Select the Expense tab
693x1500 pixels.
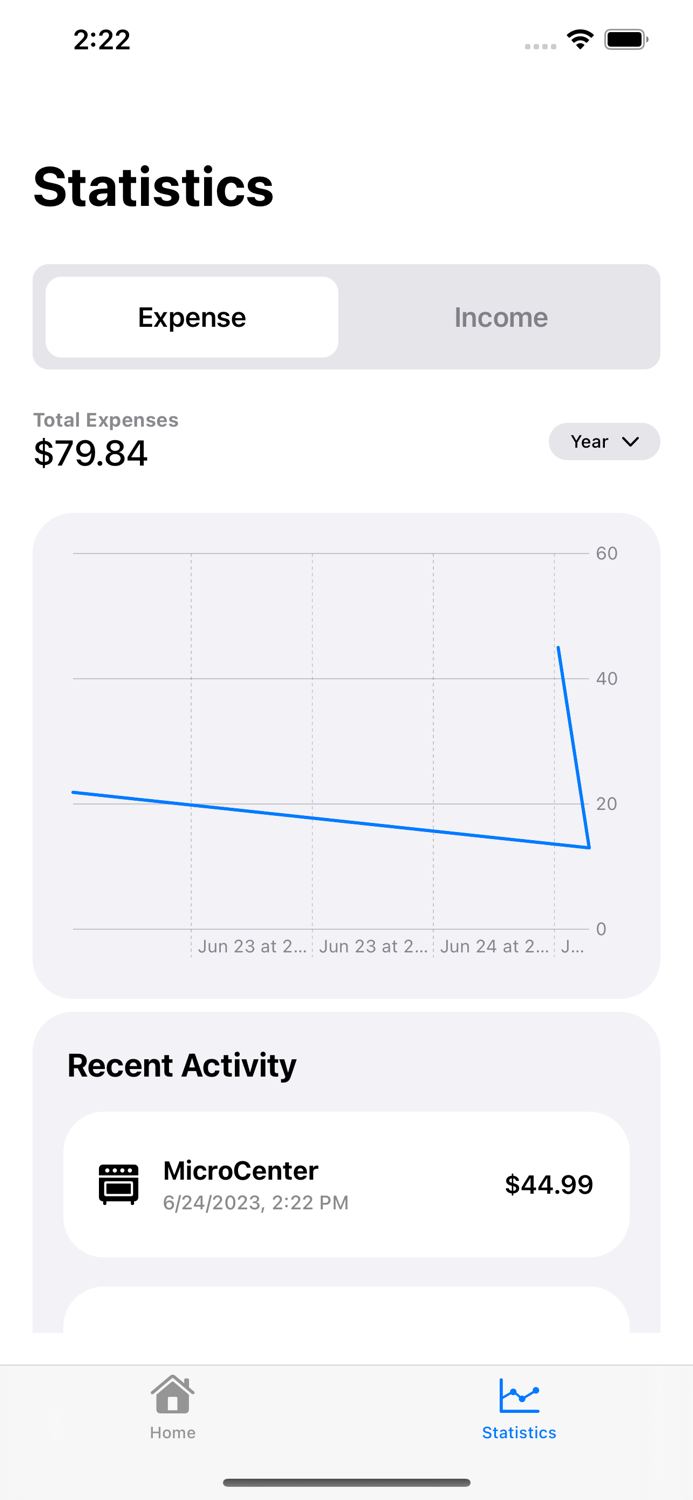point(191,317)
